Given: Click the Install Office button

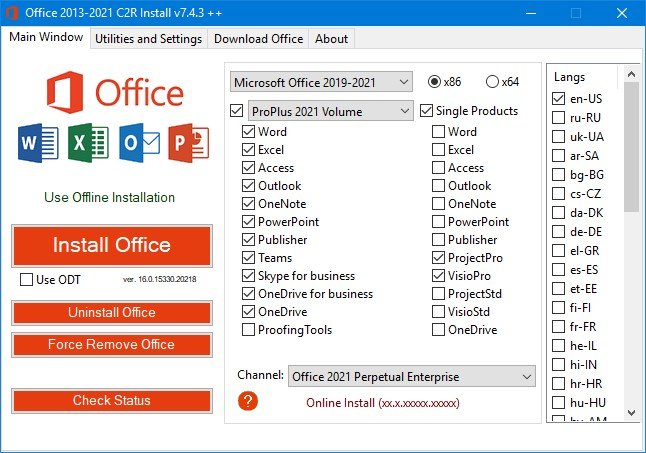Looking at the screenshot, I should point(112,245).
